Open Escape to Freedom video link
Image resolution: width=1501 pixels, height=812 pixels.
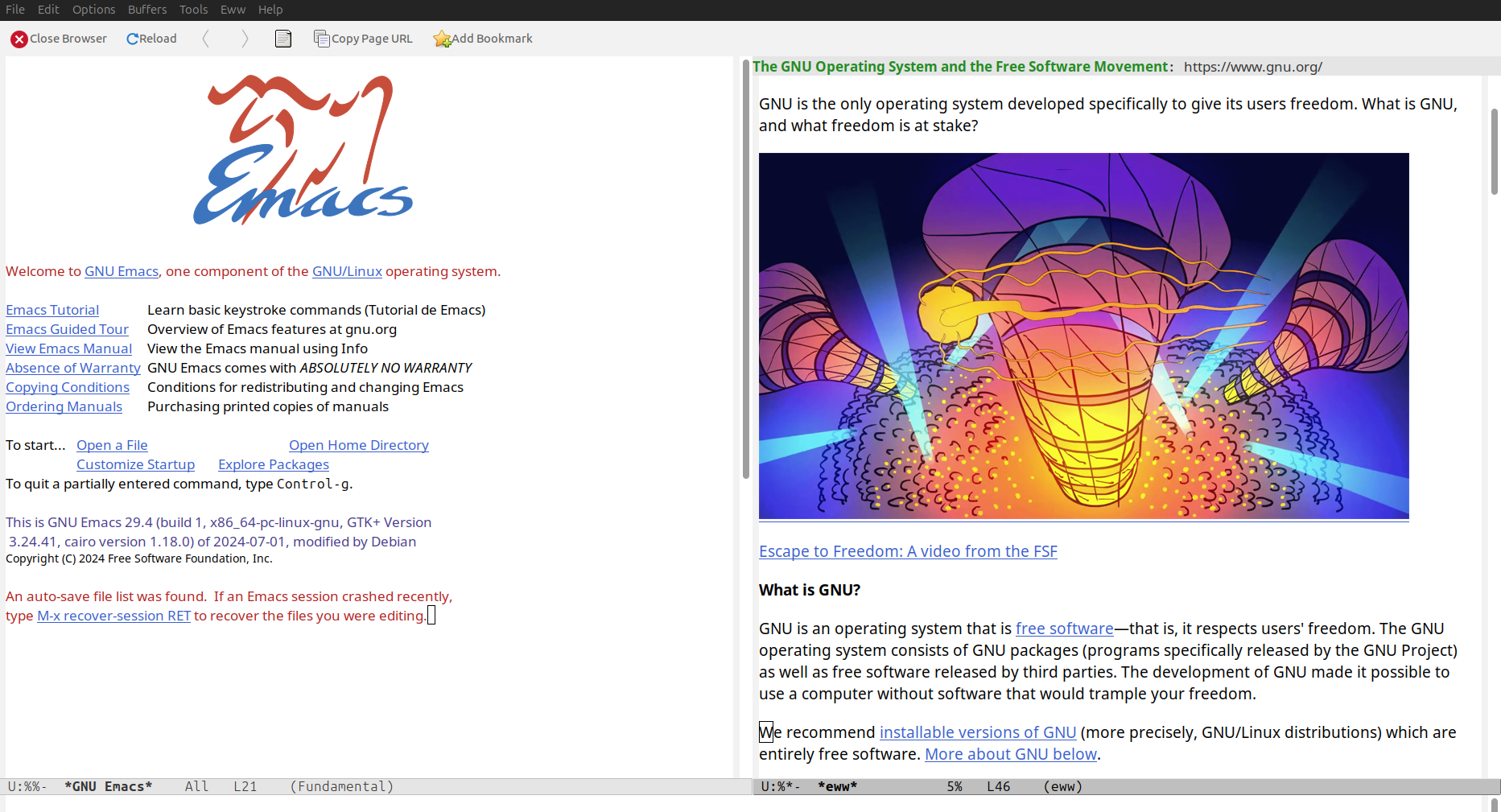click(x=908, y=551)
